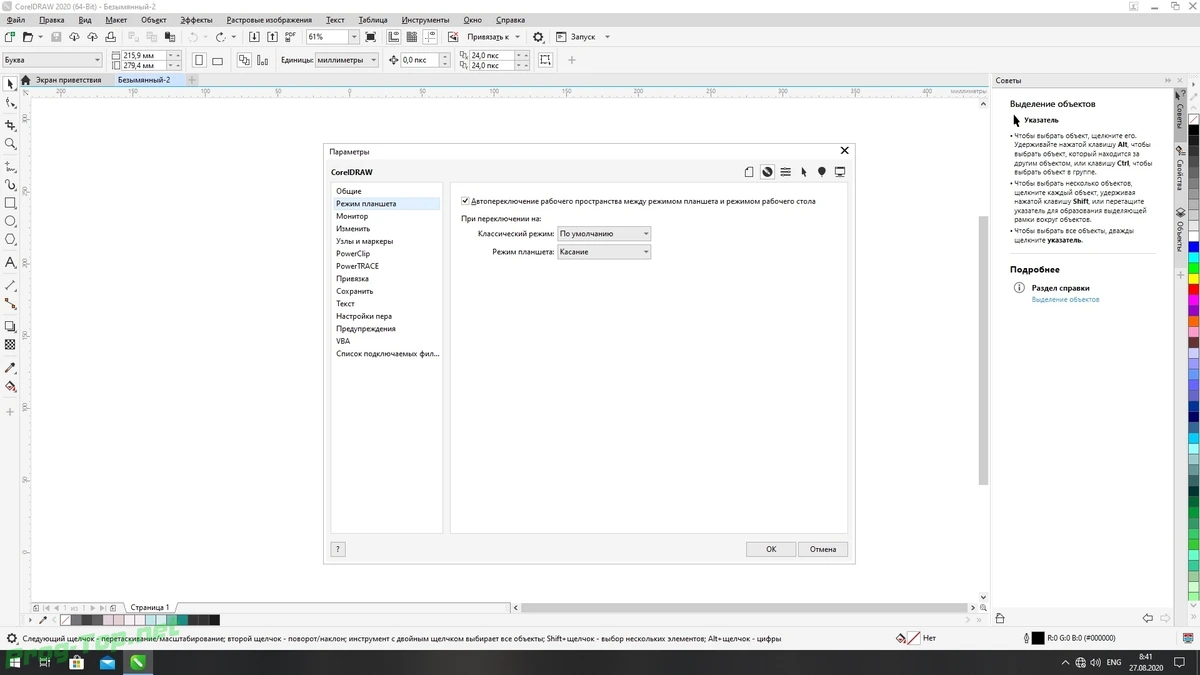1200x675 pixels.
Task: Open the Выделение объектов help link
Action: click(1065, 300)
